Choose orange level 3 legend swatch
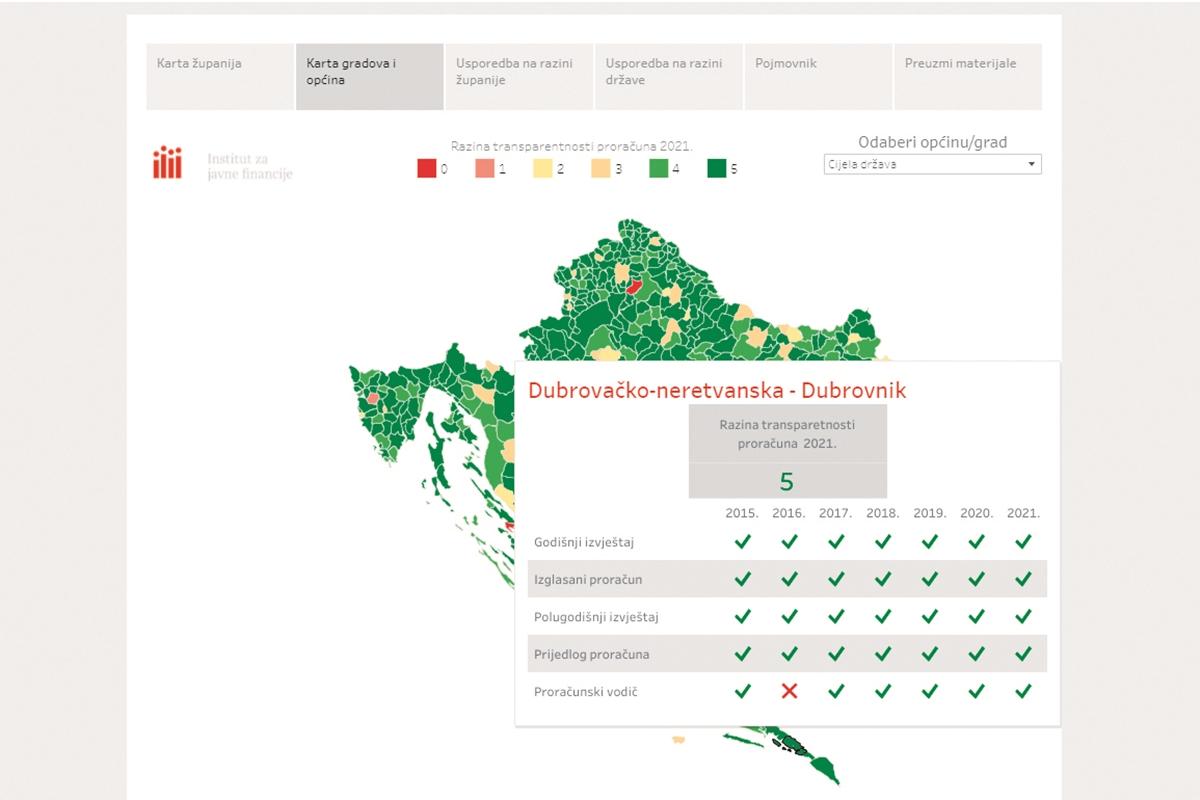 coord(600,169)
